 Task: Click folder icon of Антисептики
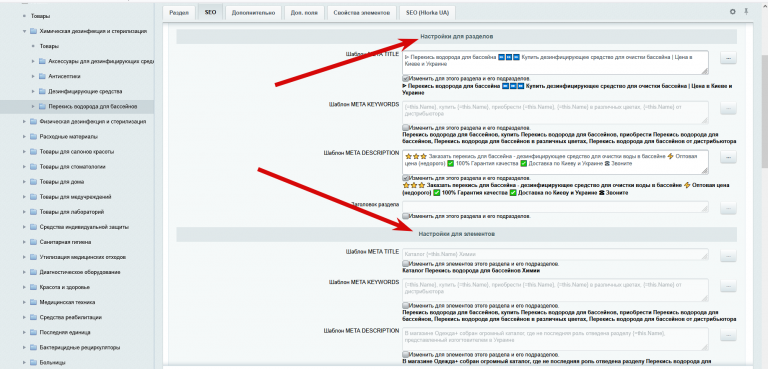click(x=42, y=76)
